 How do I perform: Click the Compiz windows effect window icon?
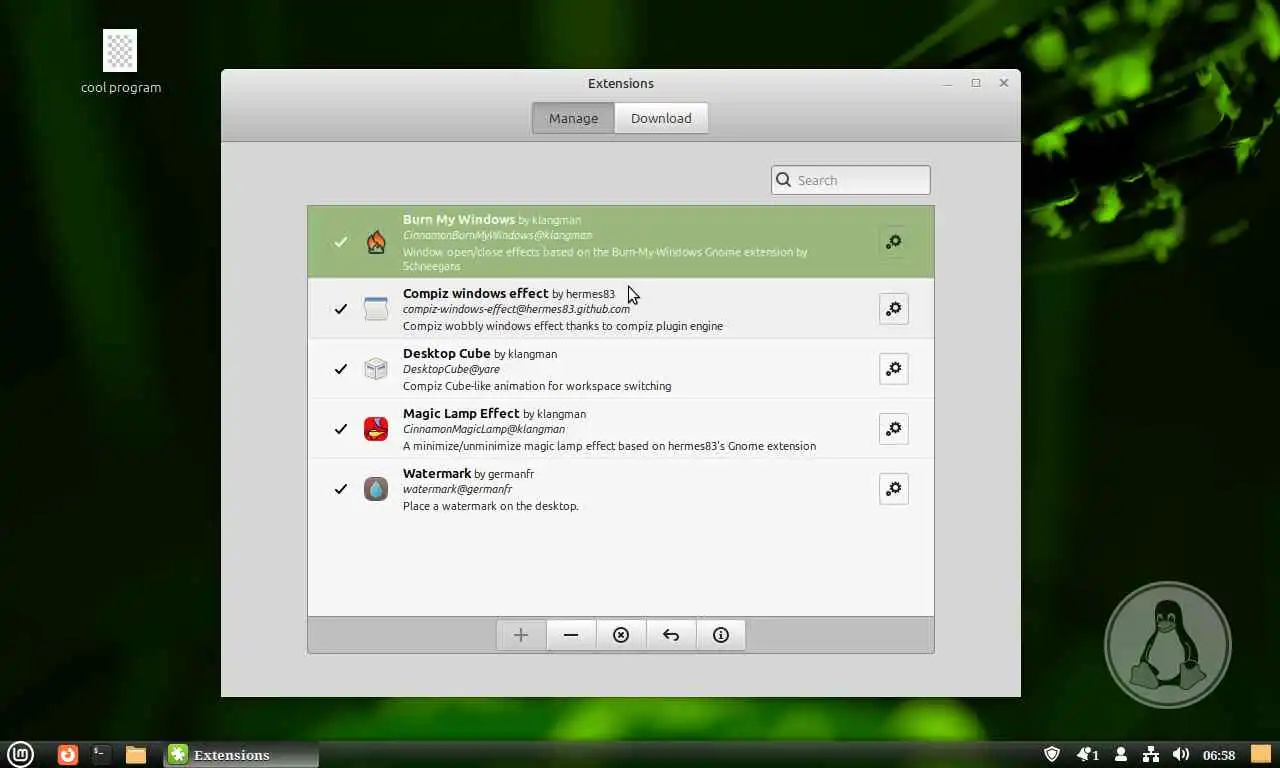click(376, 308)
